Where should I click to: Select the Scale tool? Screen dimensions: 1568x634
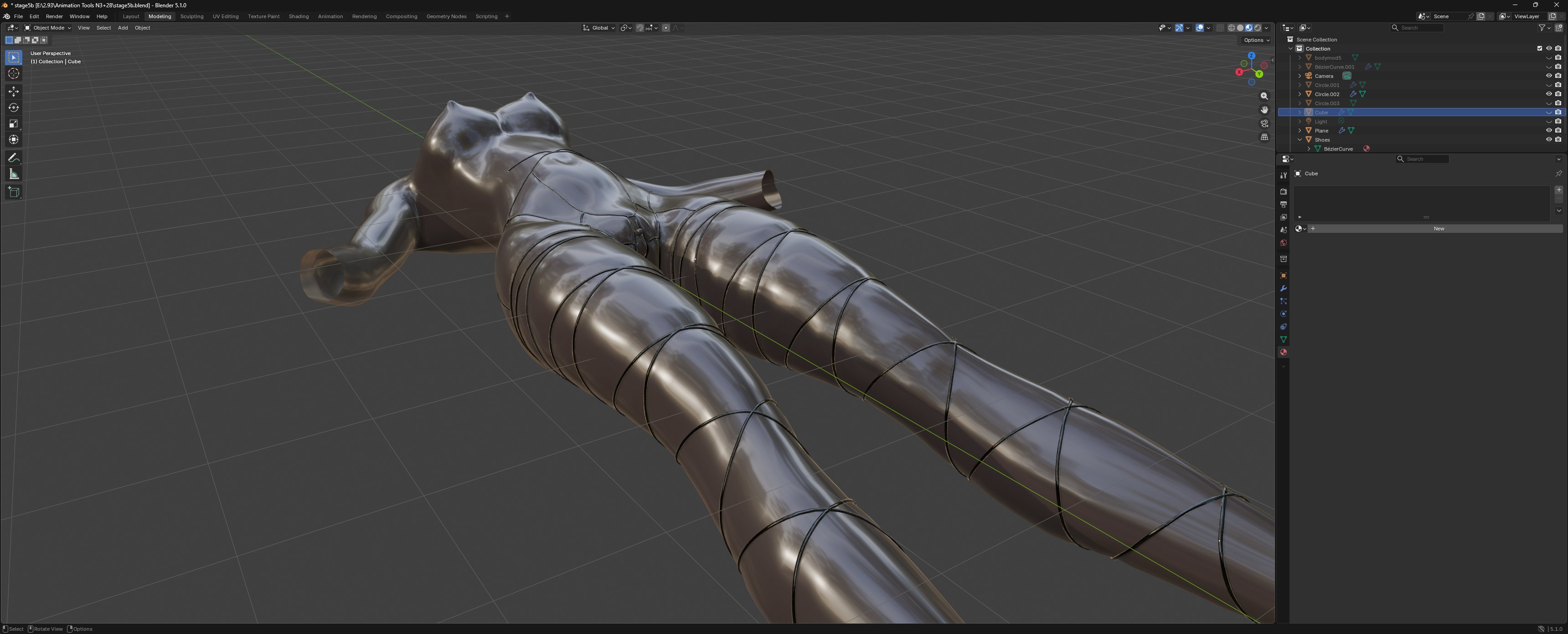(13, 123)
